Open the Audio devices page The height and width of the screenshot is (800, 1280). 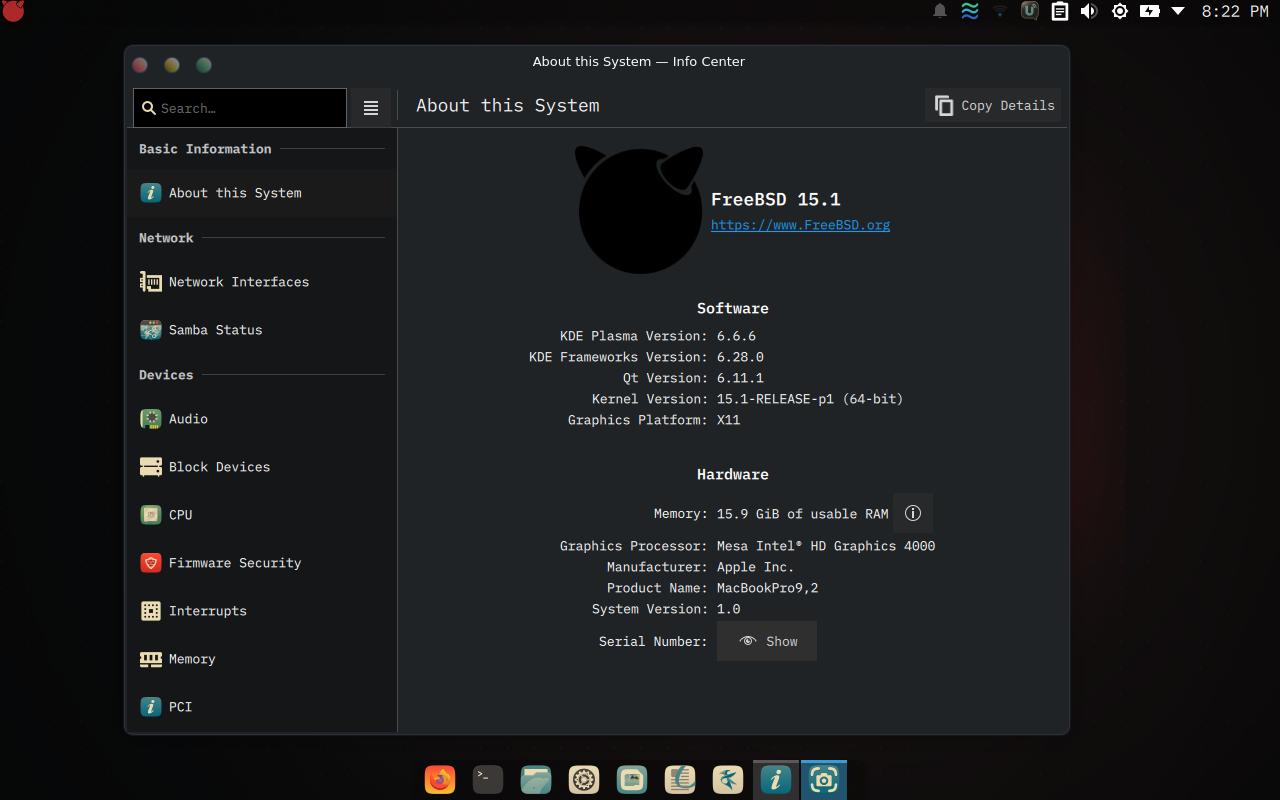[x=262, y=419]
